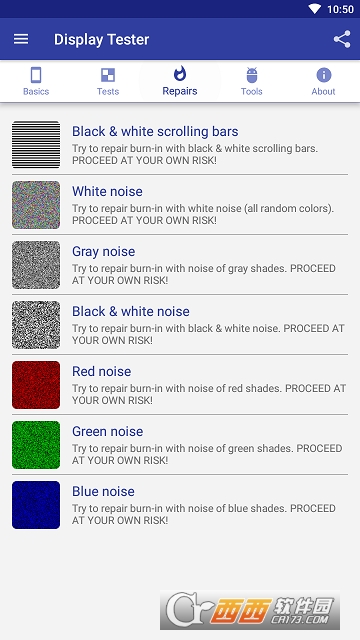
Task: Select the Basics phone icon
Action: tap(36, 75)
